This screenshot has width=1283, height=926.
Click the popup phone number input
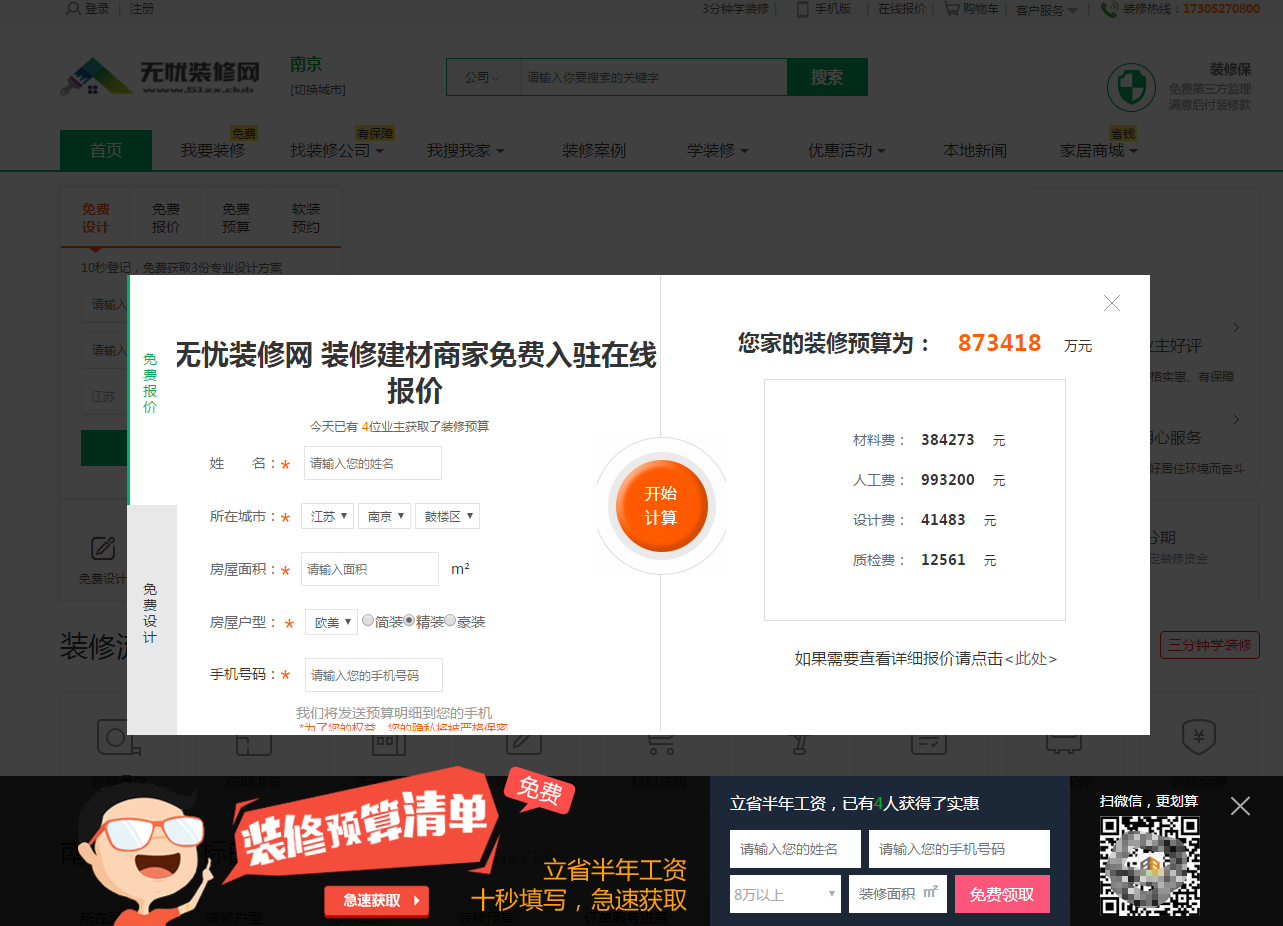pyautogui.click(x=374, y=675)
